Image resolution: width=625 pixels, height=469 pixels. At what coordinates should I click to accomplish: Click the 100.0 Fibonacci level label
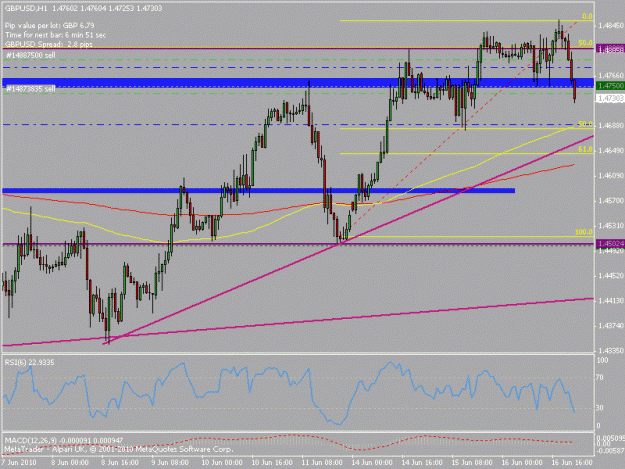click(x=584, y=232)
